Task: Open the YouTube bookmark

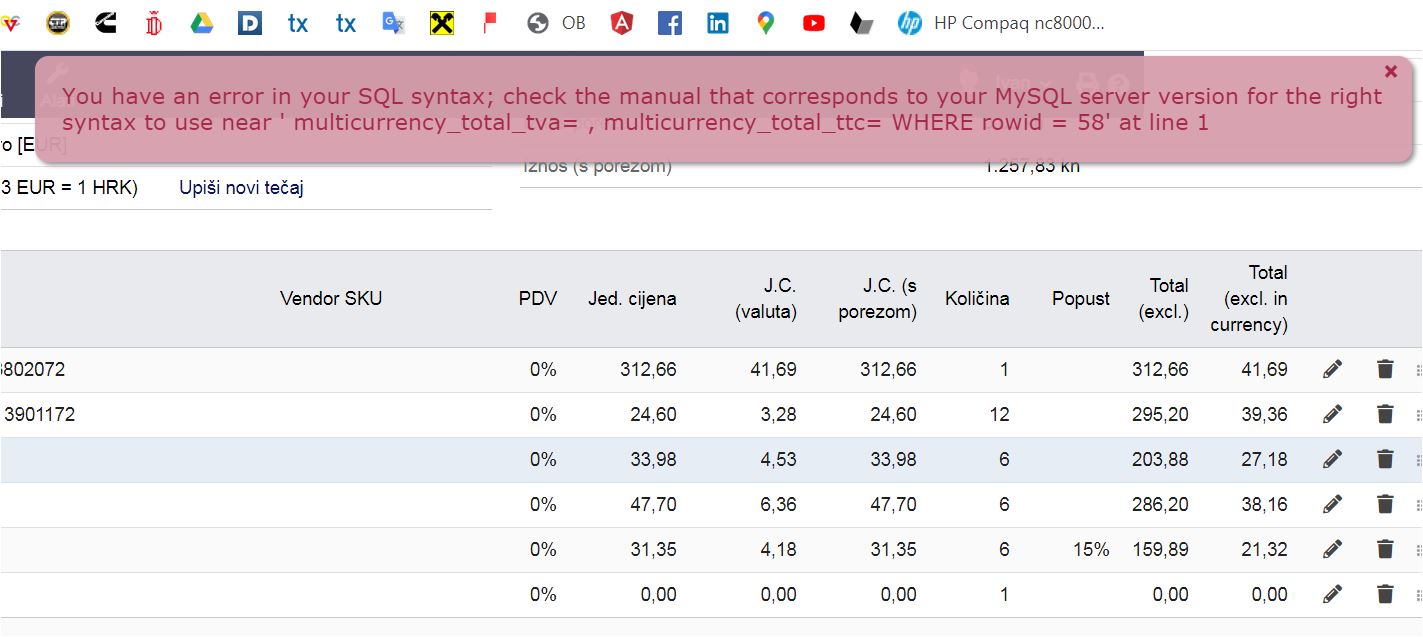Action: 814,23
